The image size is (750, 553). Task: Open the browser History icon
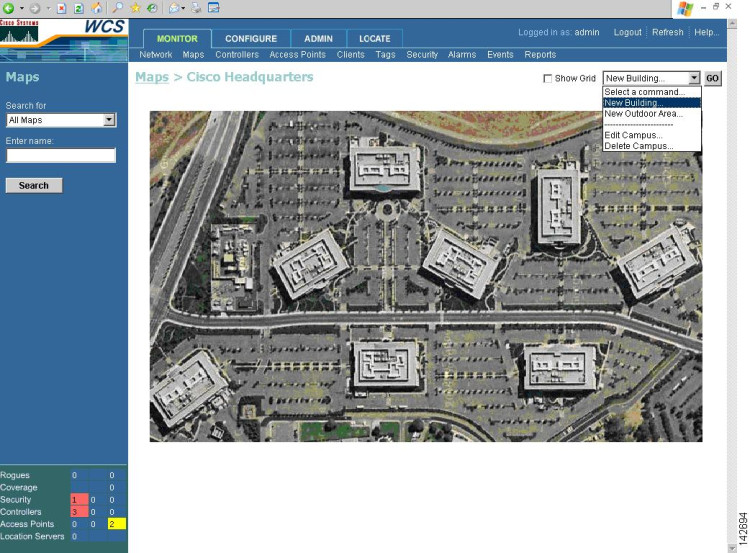coord(153,8)
